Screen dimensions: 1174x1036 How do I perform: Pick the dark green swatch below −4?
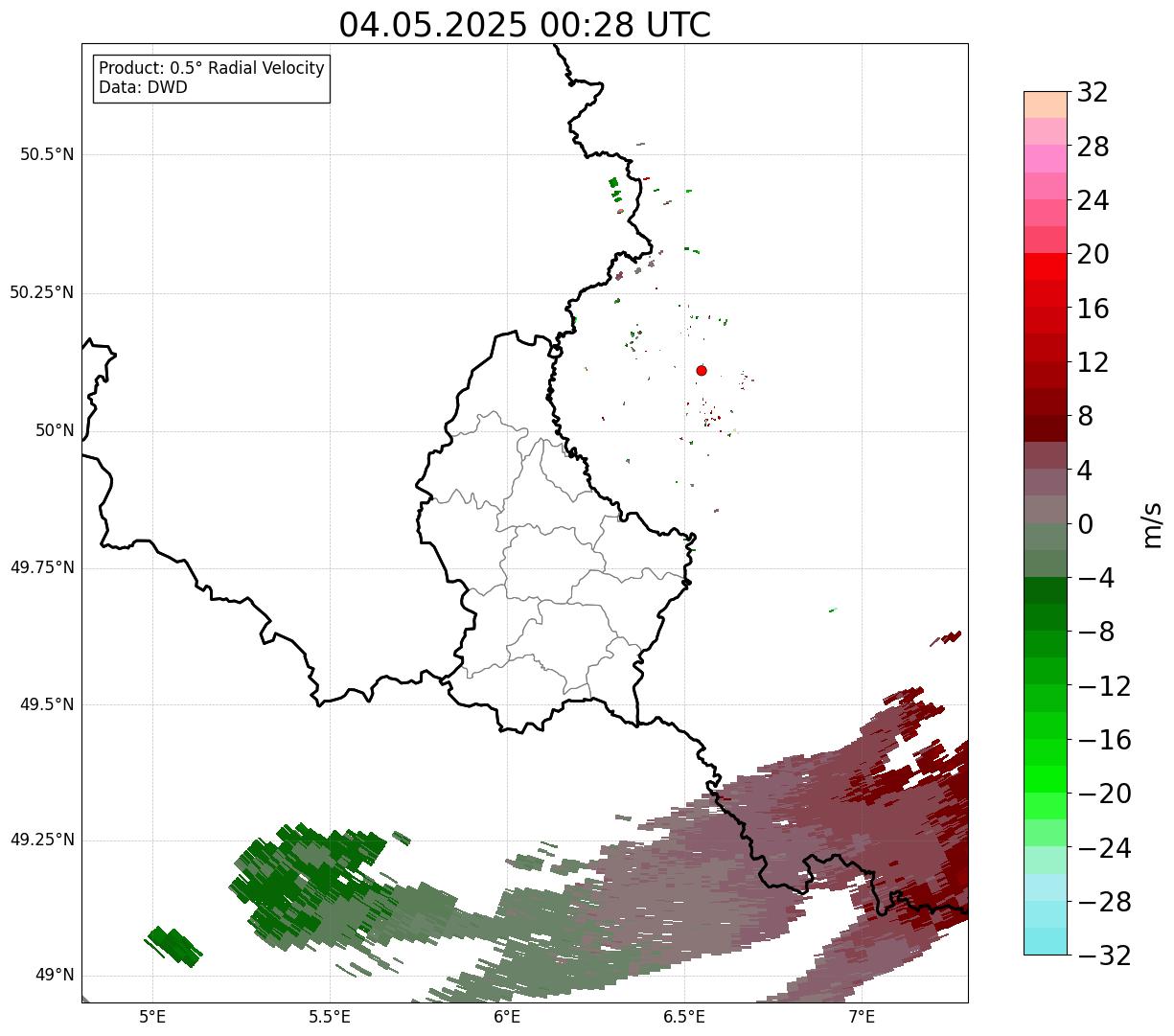click(x=1046, y=590)
